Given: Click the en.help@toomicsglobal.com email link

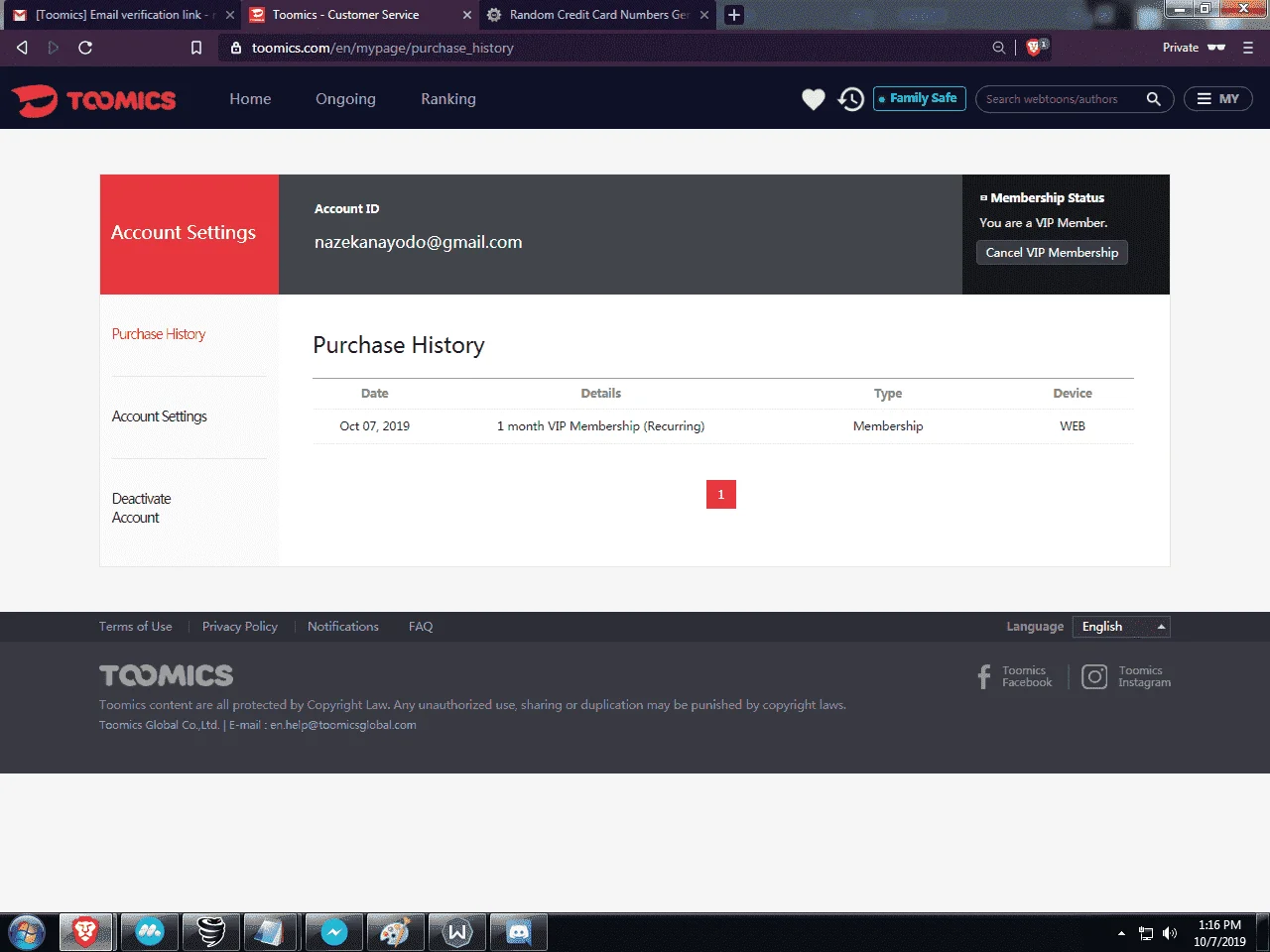Looking at the screenshot, I should click(x=343, y=725).
